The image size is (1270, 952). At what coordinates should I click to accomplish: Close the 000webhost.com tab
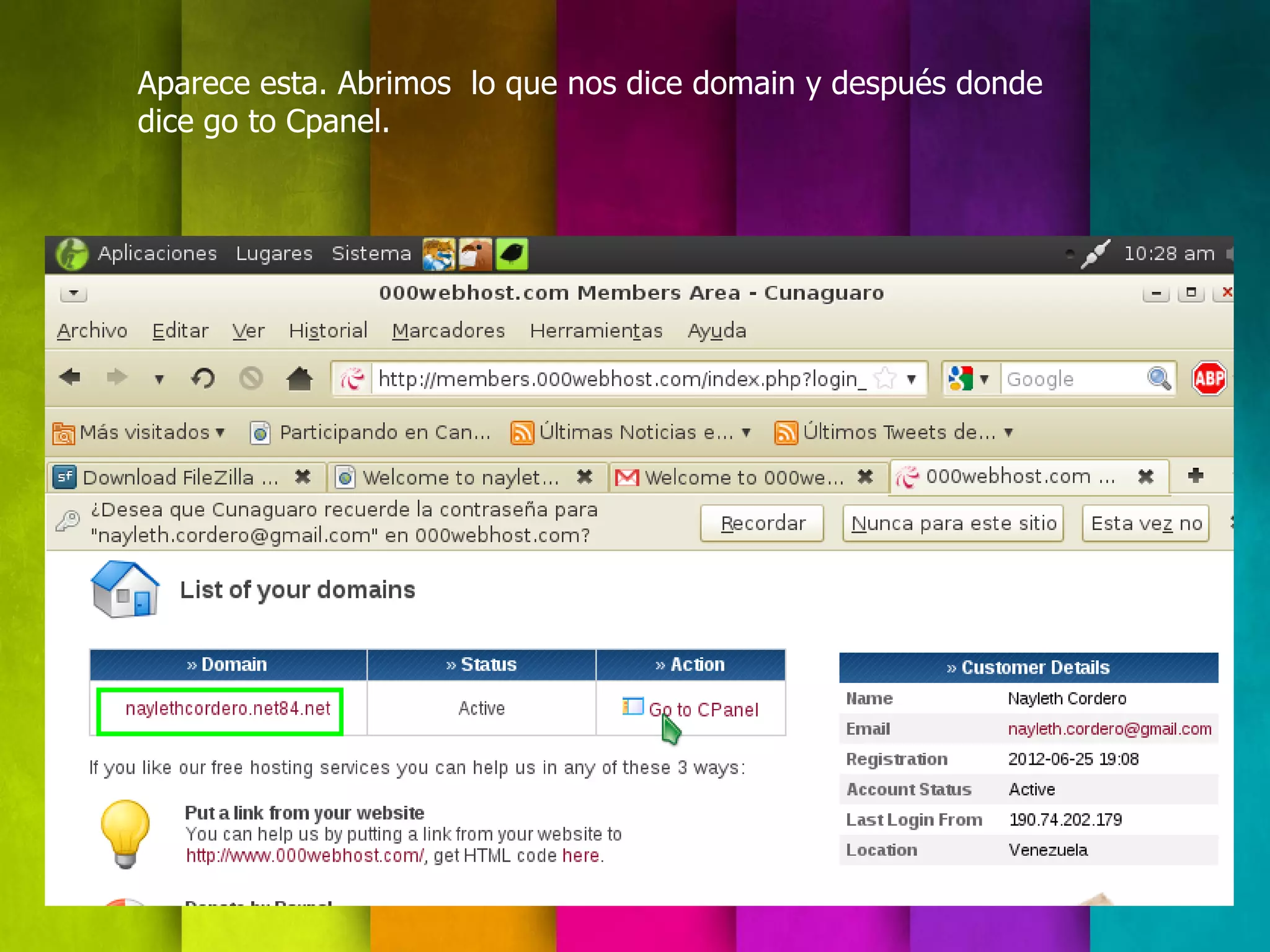point(1146,476)
